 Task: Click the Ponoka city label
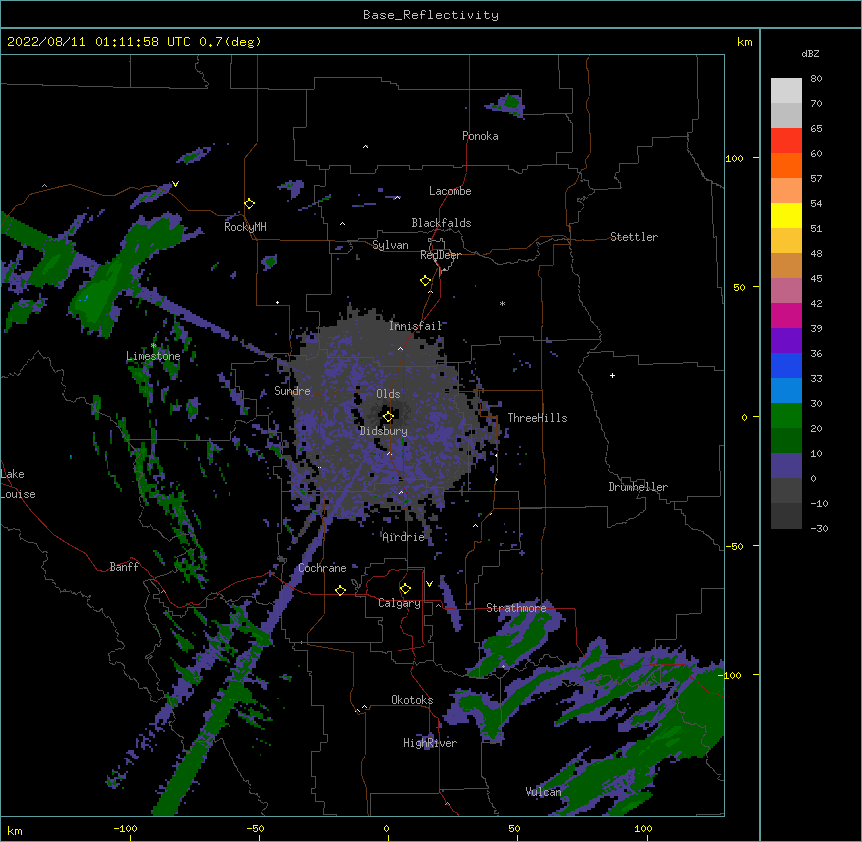point(480,136)
